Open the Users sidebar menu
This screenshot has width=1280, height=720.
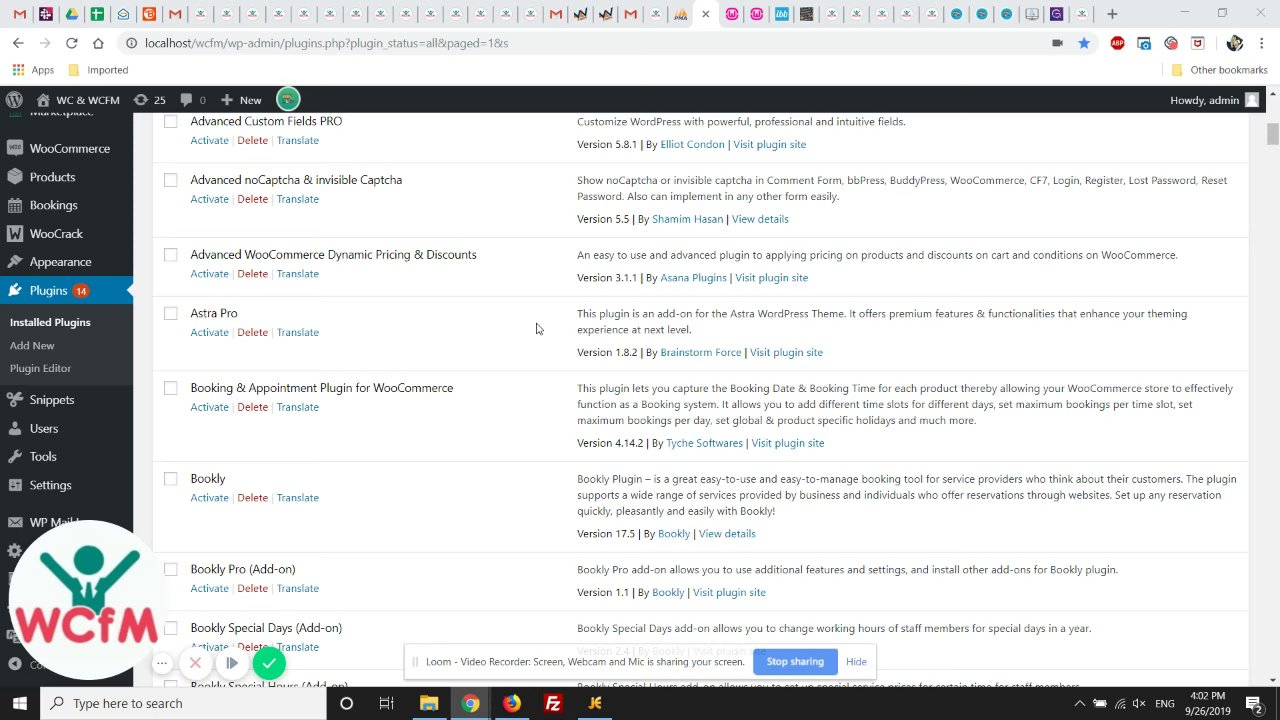click(66, 428)
